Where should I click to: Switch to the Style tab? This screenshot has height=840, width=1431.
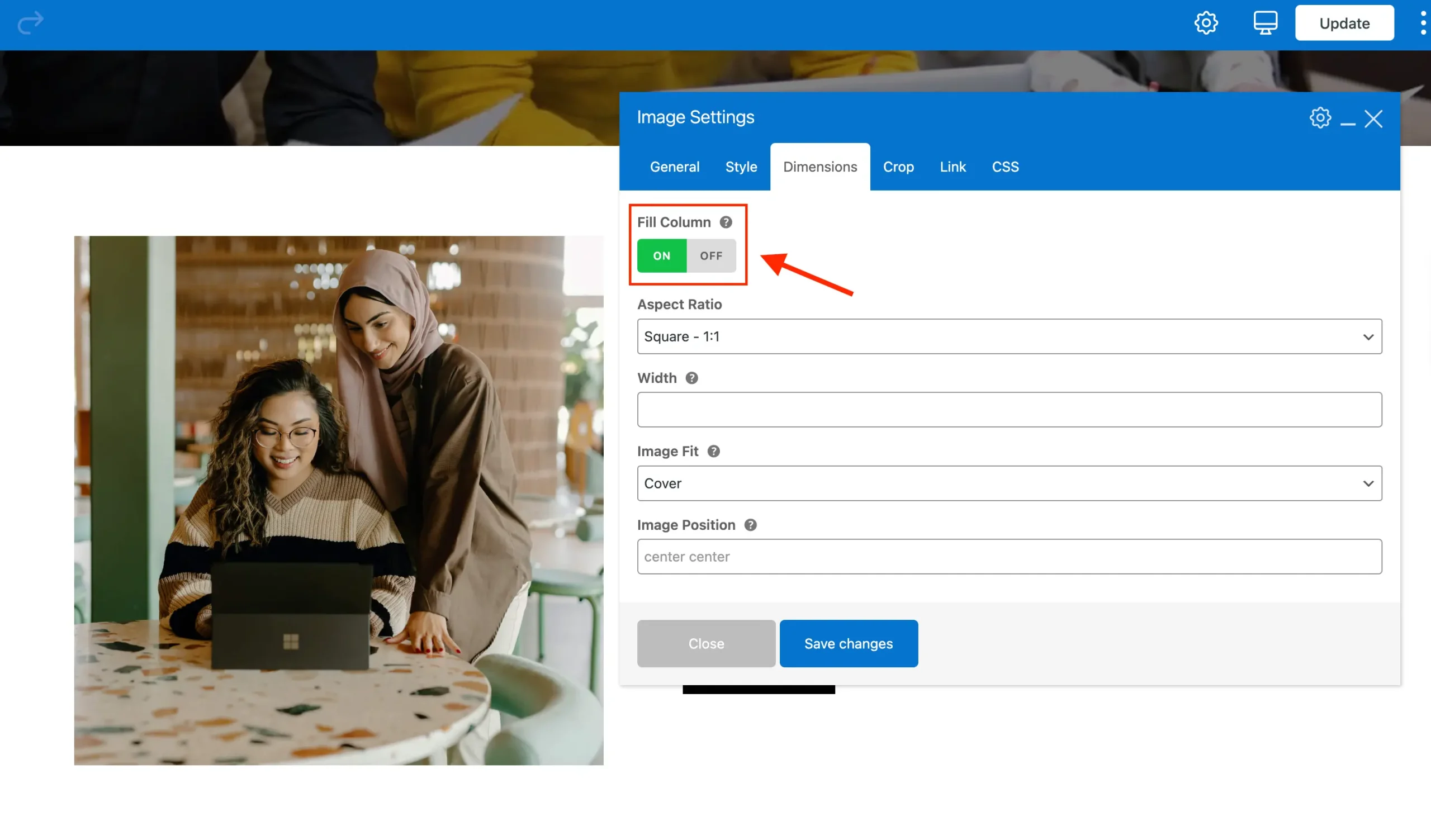[x=741, y=167]
